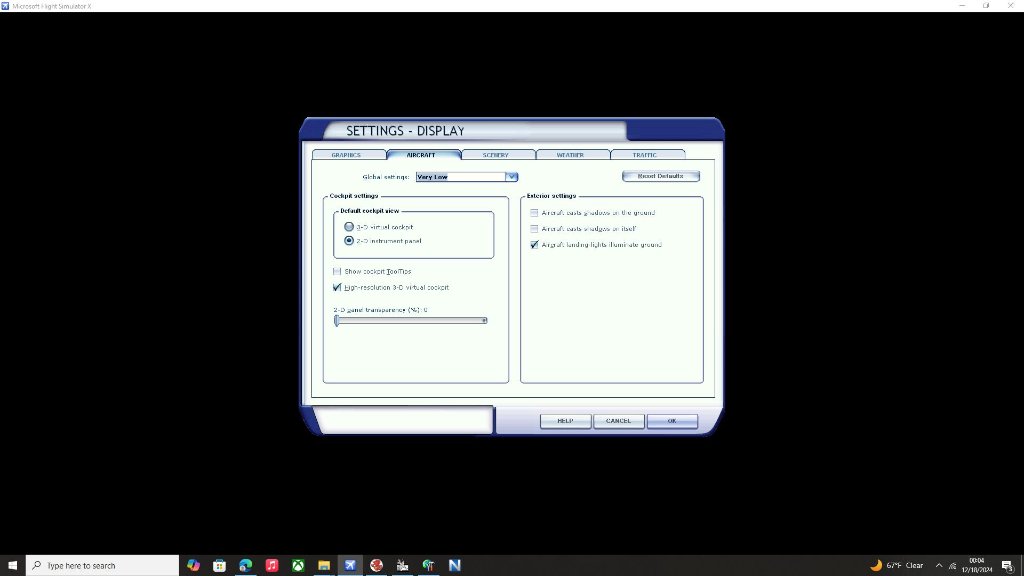Viewport: 1024px width, 576px height.
Task: Select the 3-D virtual cockpit radio button
Action: point(349,227)
